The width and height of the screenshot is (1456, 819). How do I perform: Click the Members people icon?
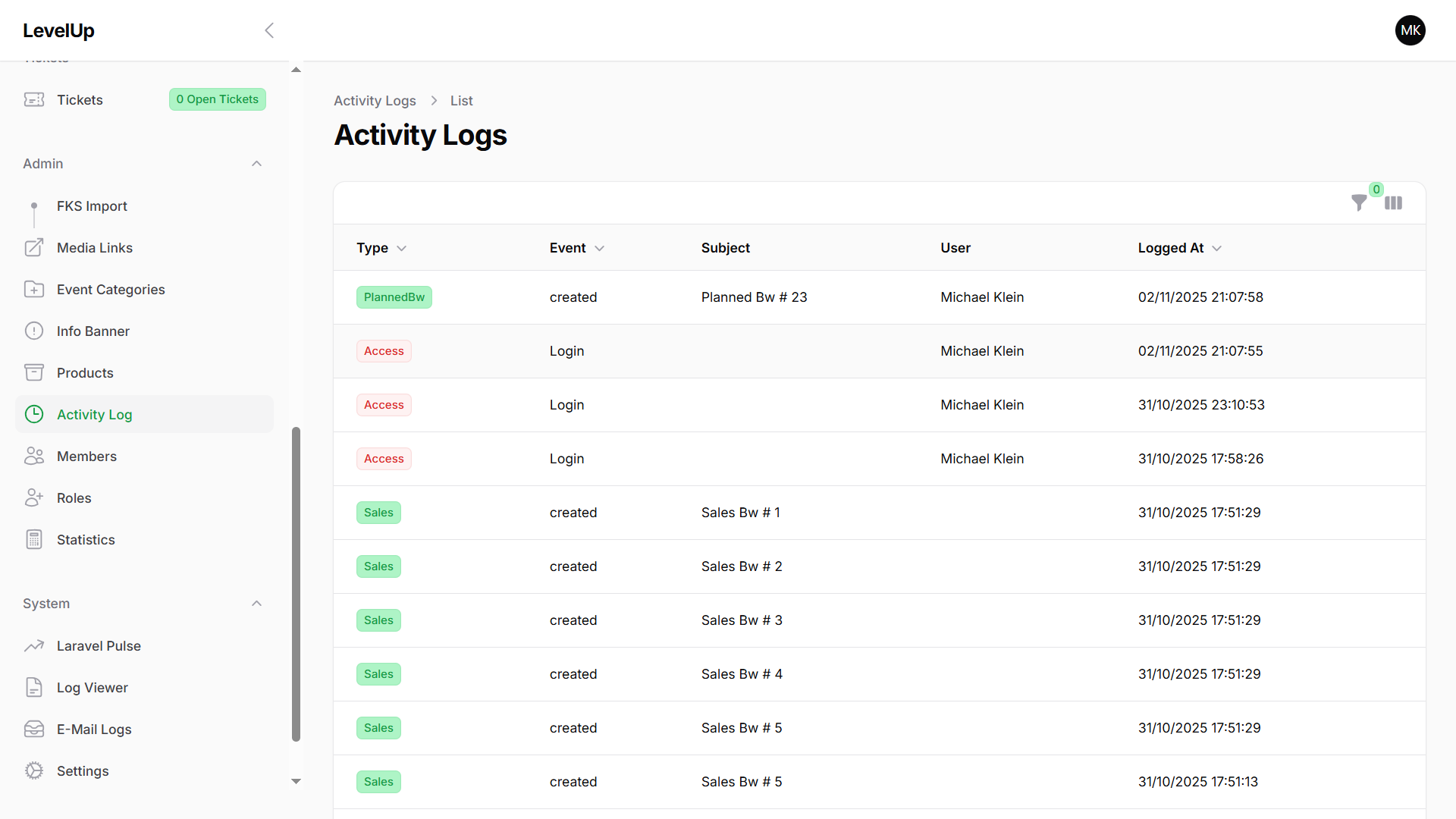pyautogui.click(x=34, y=457)
